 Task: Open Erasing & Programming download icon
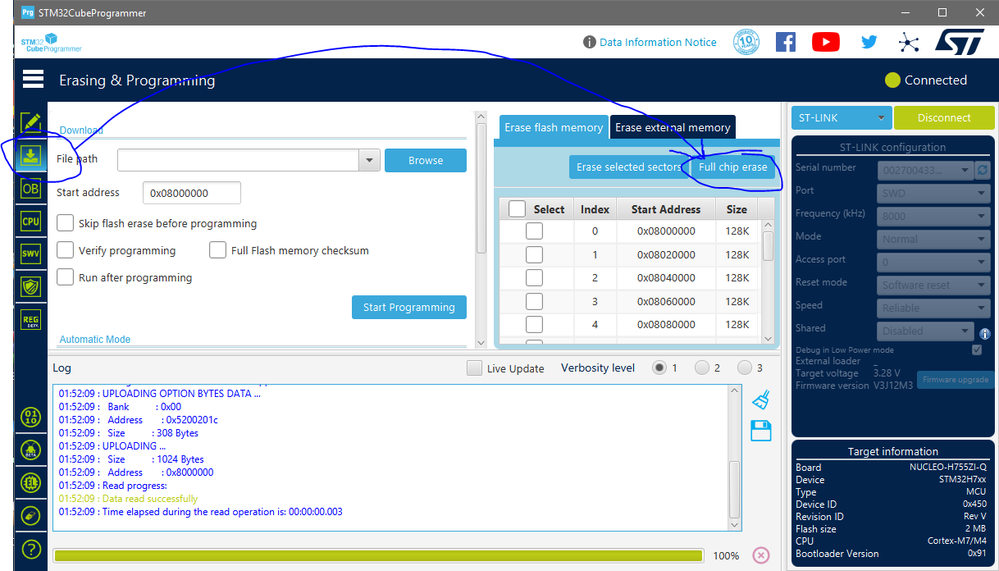(x=31, y=155)
